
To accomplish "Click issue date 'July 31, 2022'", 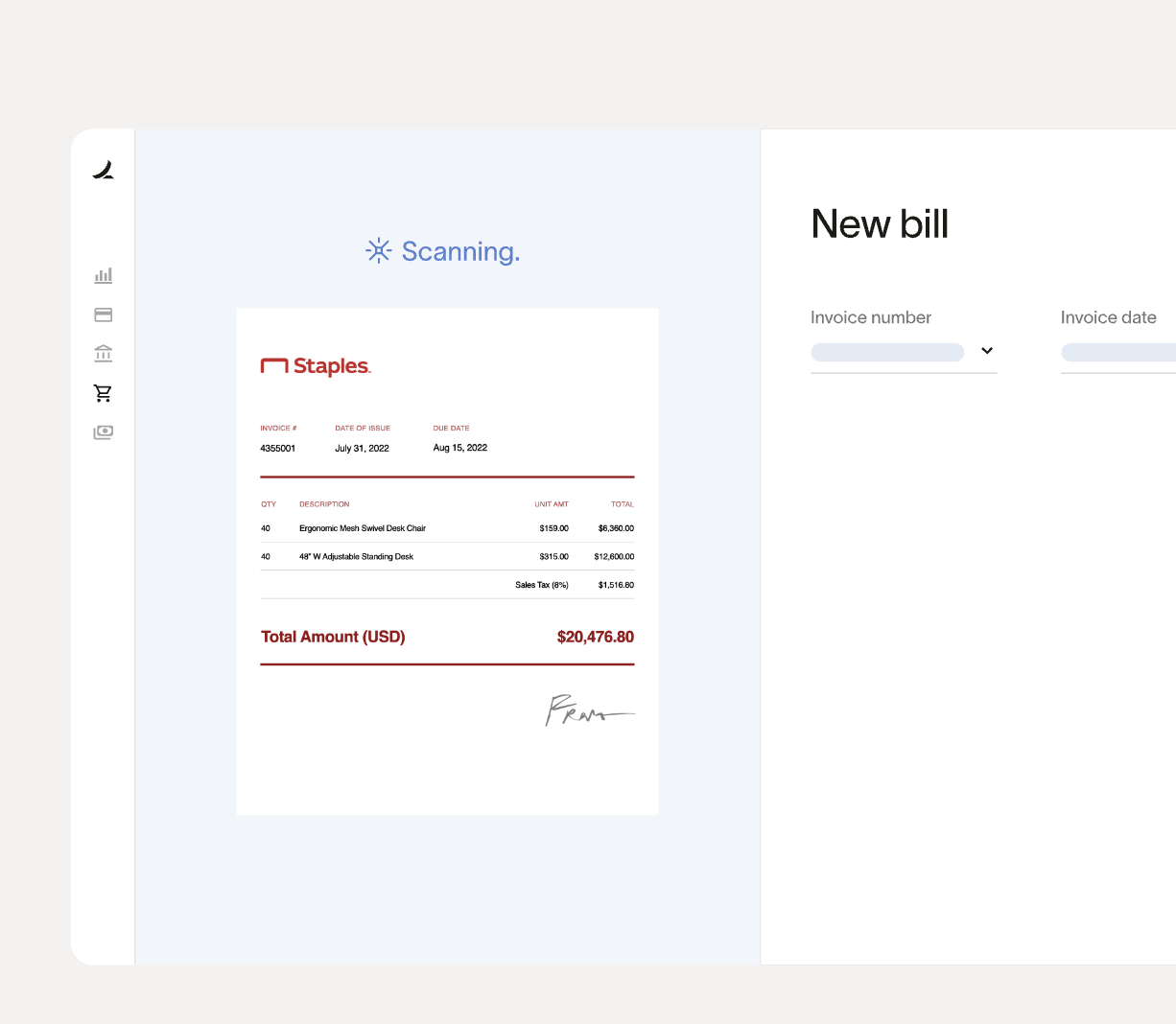I will (x=362, y=448).
